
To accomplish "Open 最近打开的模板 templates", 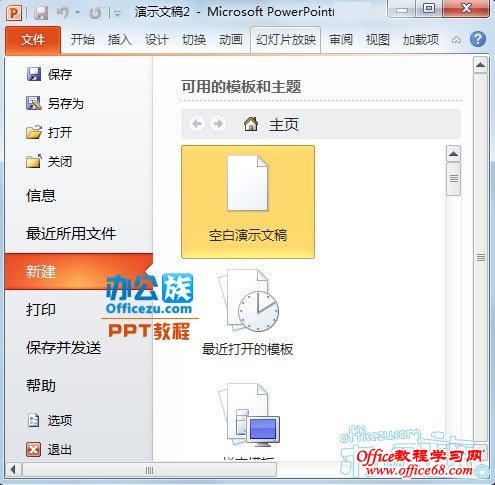I will pos(248,313).
